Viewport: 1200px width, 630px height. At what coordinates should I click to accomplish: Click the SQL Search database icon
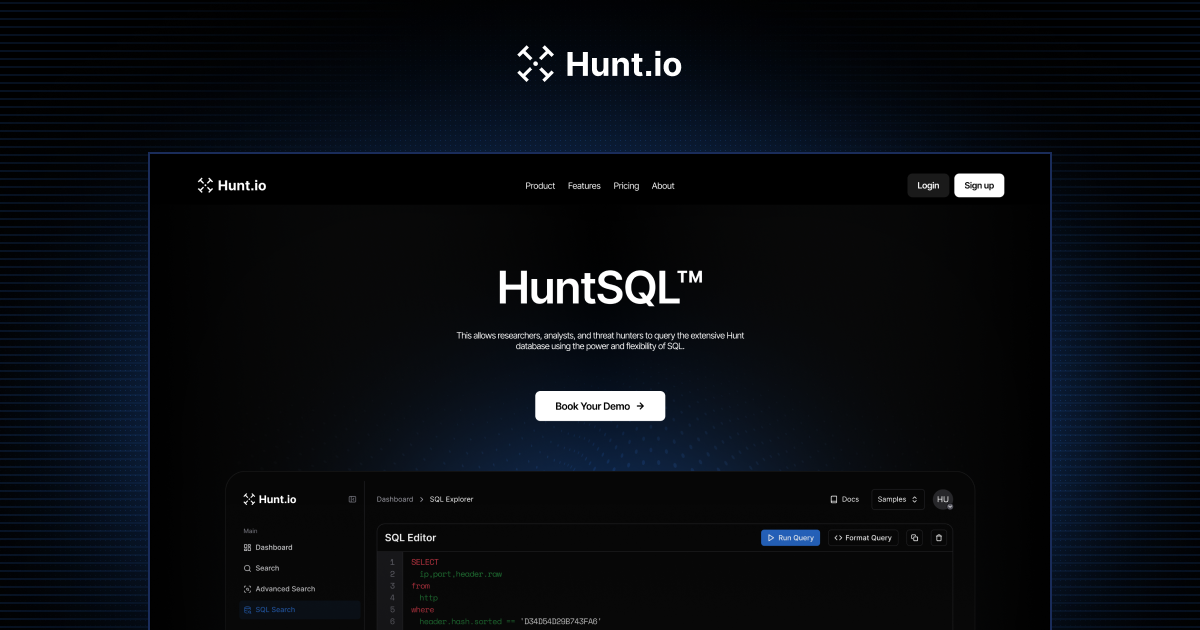pyautogui.click(x=247, y=610)
